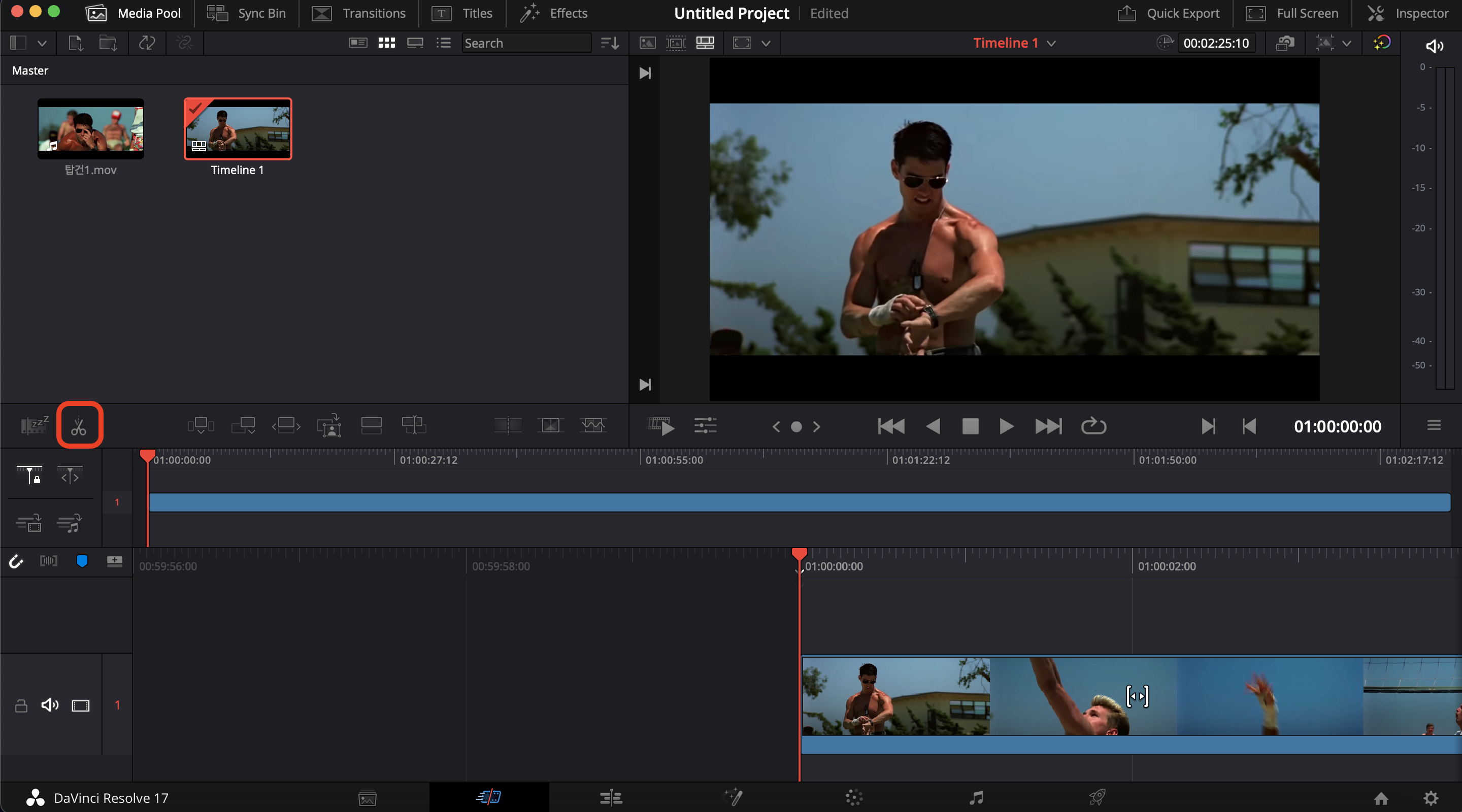Open the viewer Tools sliders icon

[706, 426]
